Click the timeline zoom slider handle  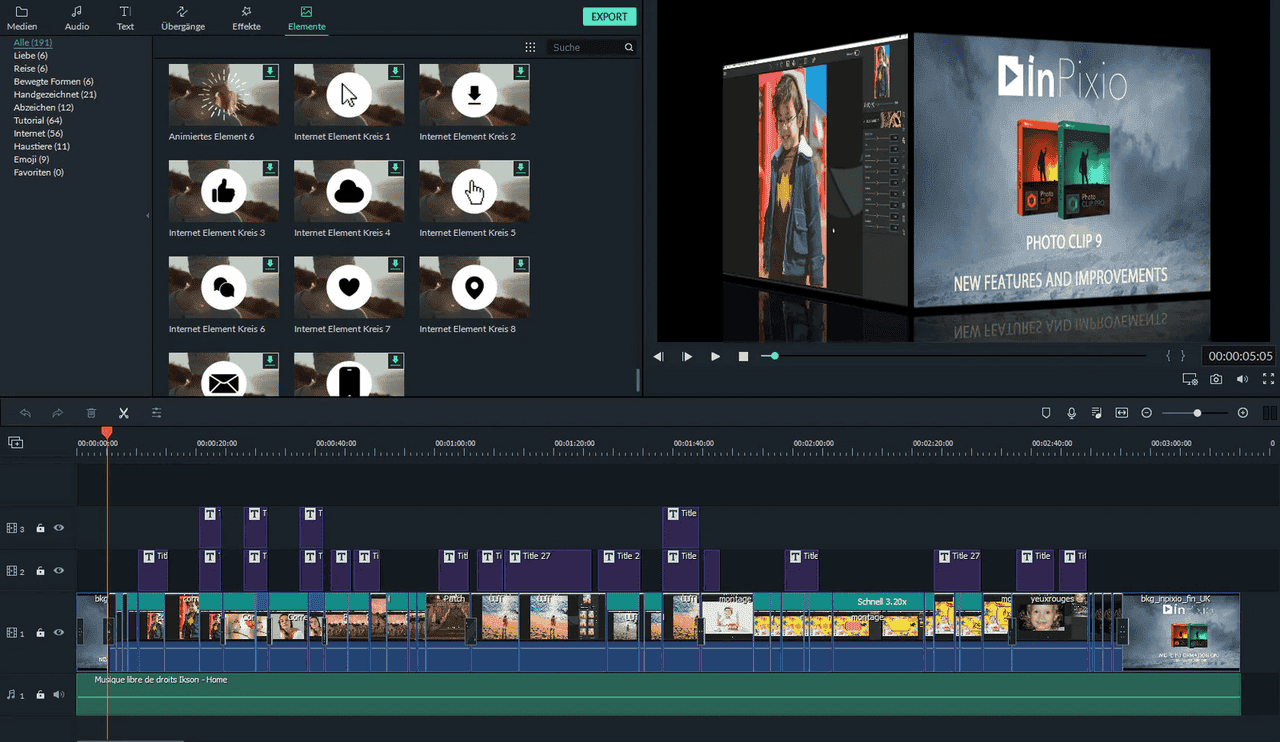tap(1197, 413)
